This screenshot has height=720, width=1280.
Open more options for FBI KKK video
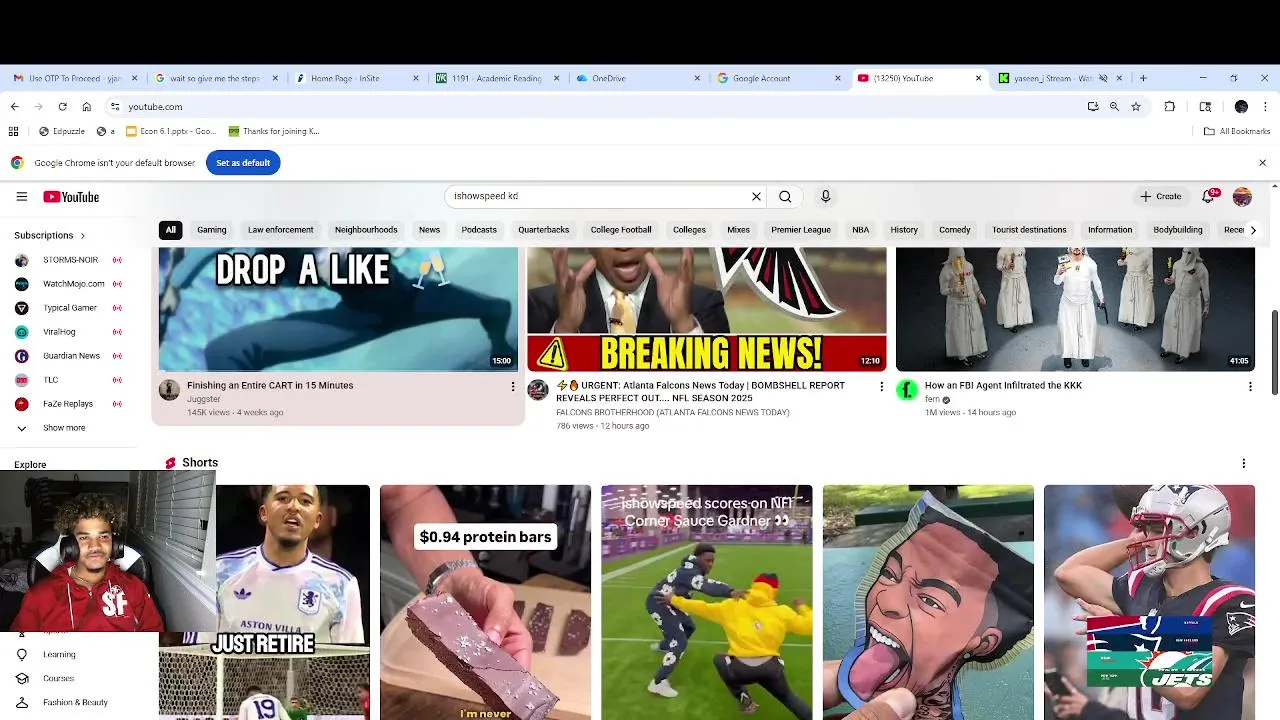[x=1250, y=386]
